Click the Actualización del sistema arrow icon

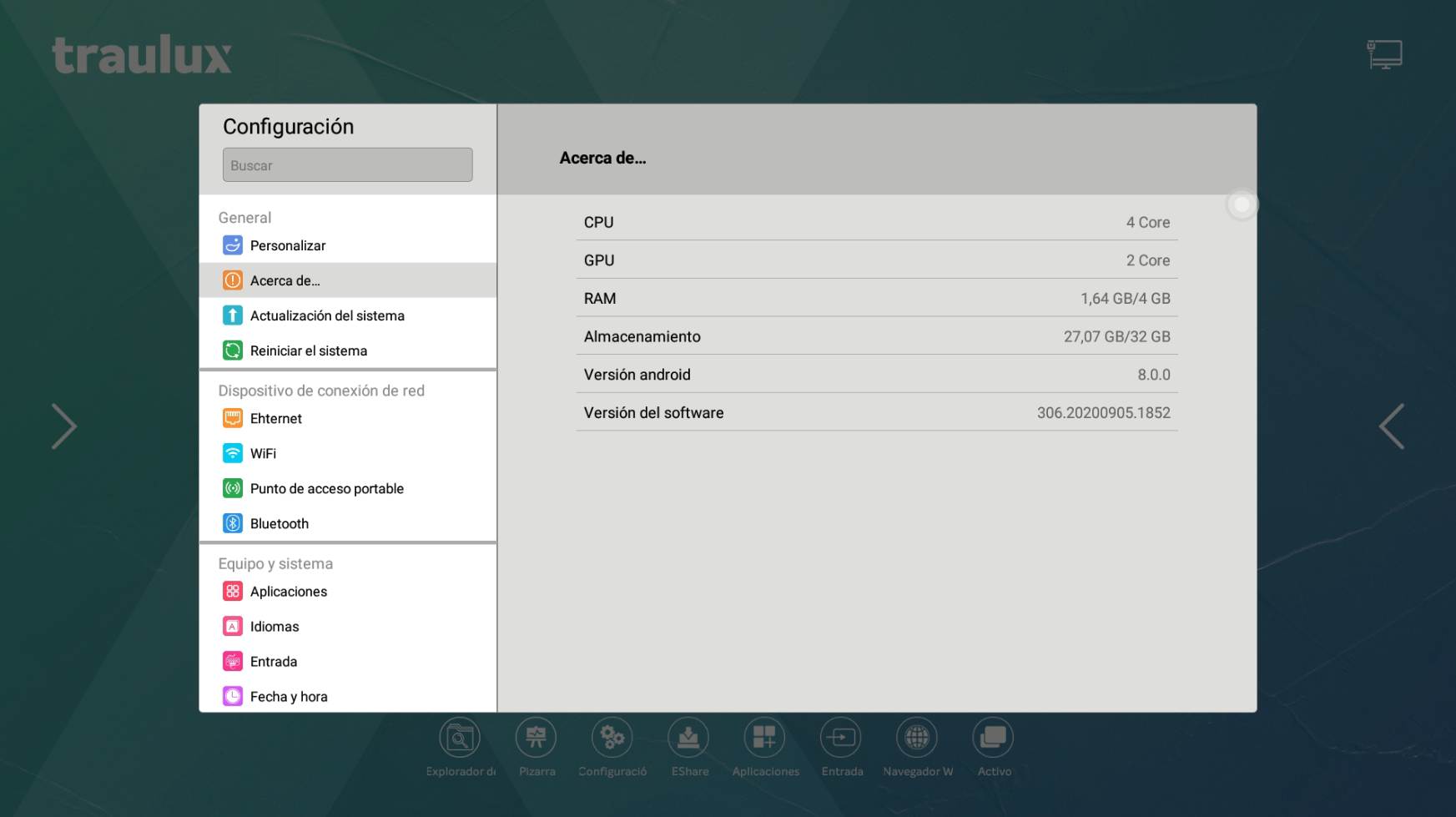233,315
